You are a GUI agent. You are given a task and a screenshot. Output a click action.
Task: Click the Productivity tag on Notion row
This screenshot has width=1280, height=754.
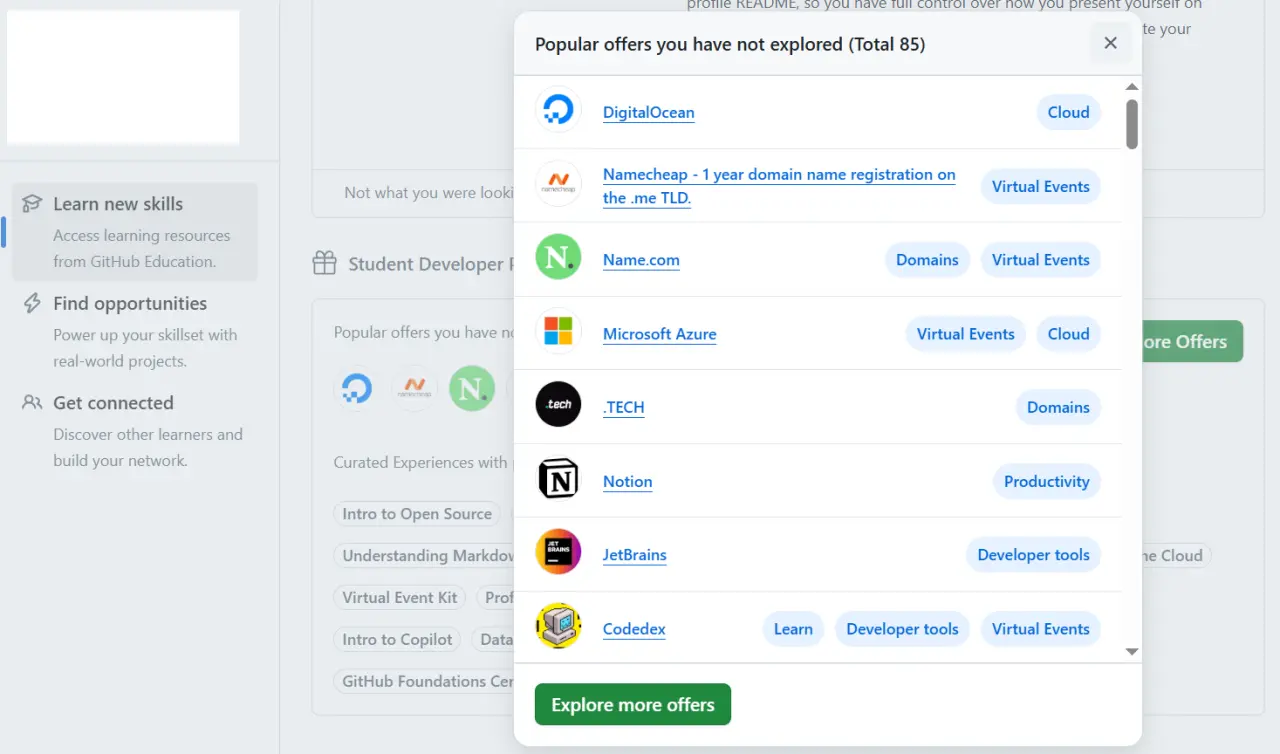tap(1046, 481)
